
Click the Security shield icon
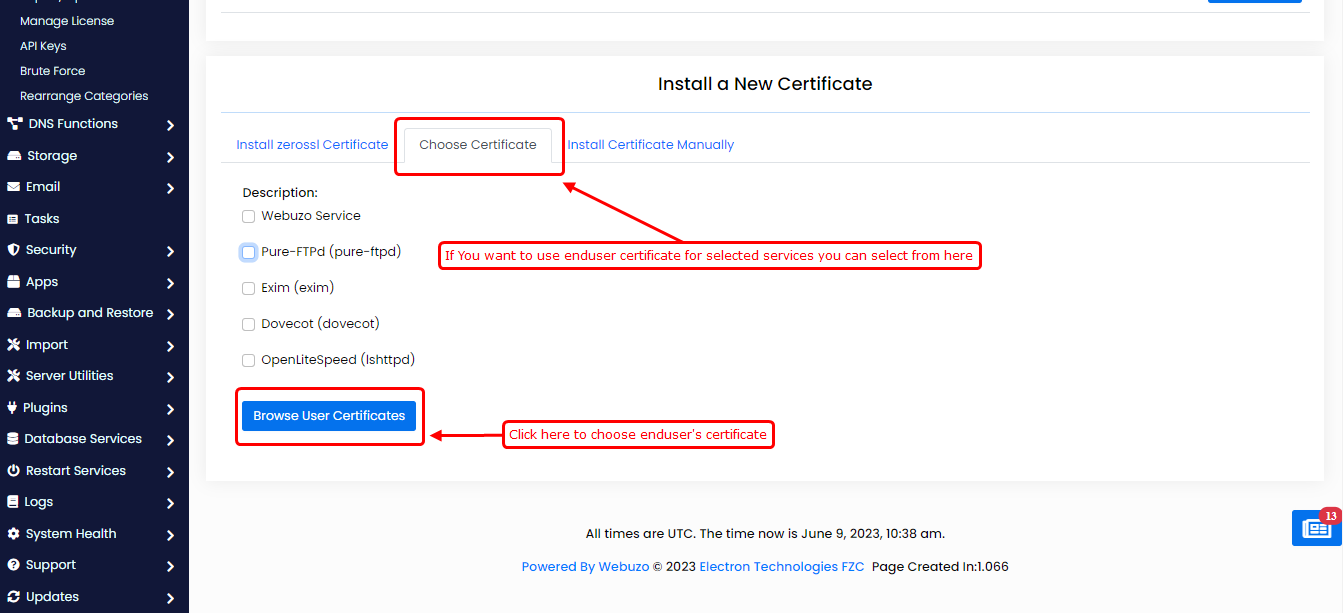coord(13,250)
